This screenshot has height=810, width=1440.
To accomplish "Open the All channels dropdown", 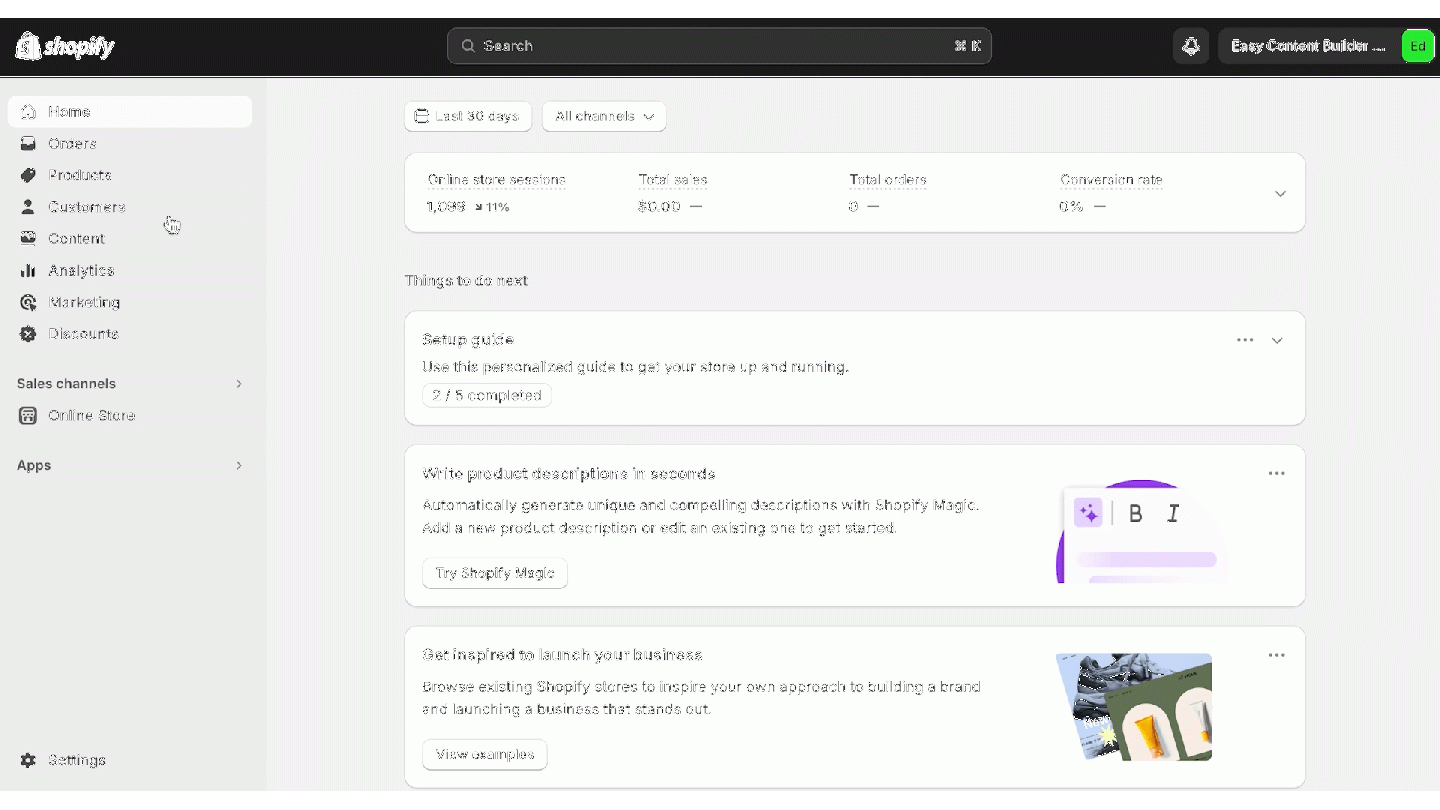I will (x=604, y=116).
